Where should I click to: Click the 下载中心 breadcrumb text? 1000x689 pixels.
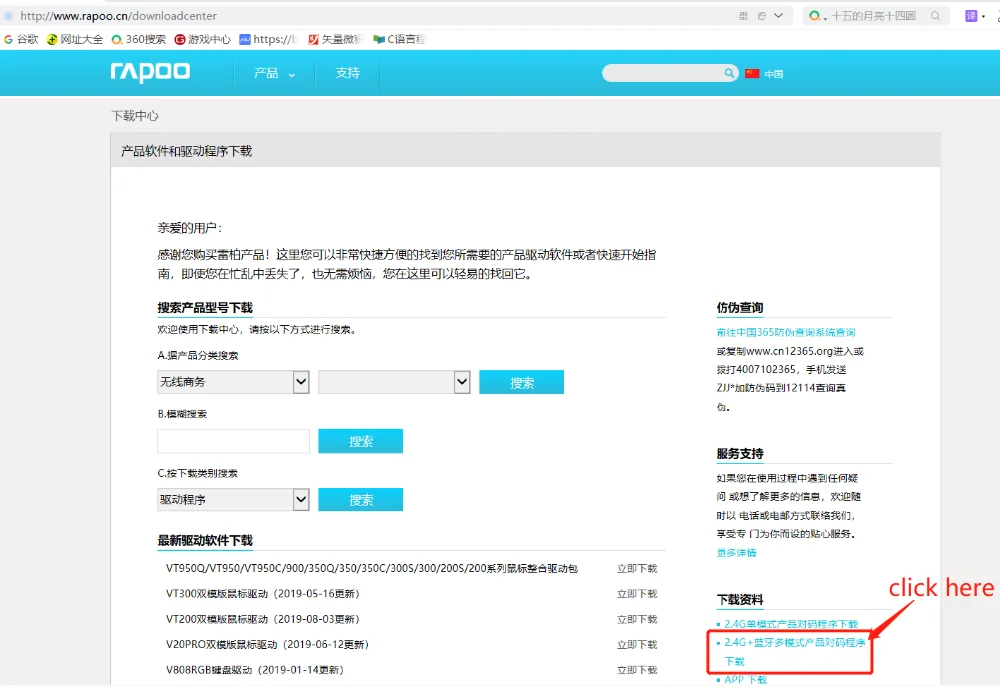pos(135,115)
